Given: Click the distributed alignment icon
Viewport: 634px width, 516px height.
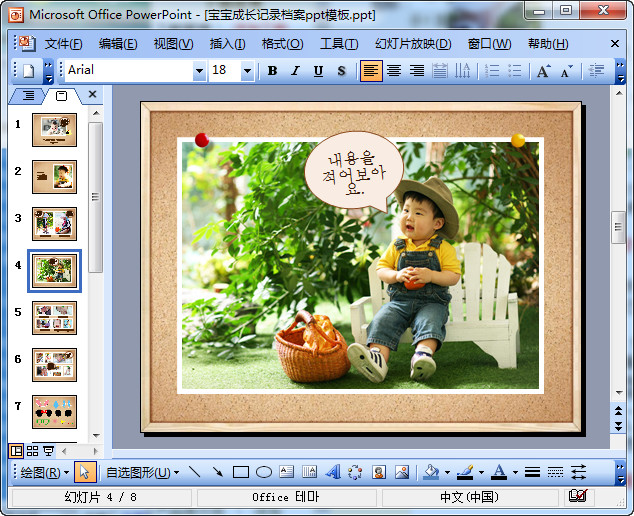Looking at the screenshot, I should [x=440, y=71].
